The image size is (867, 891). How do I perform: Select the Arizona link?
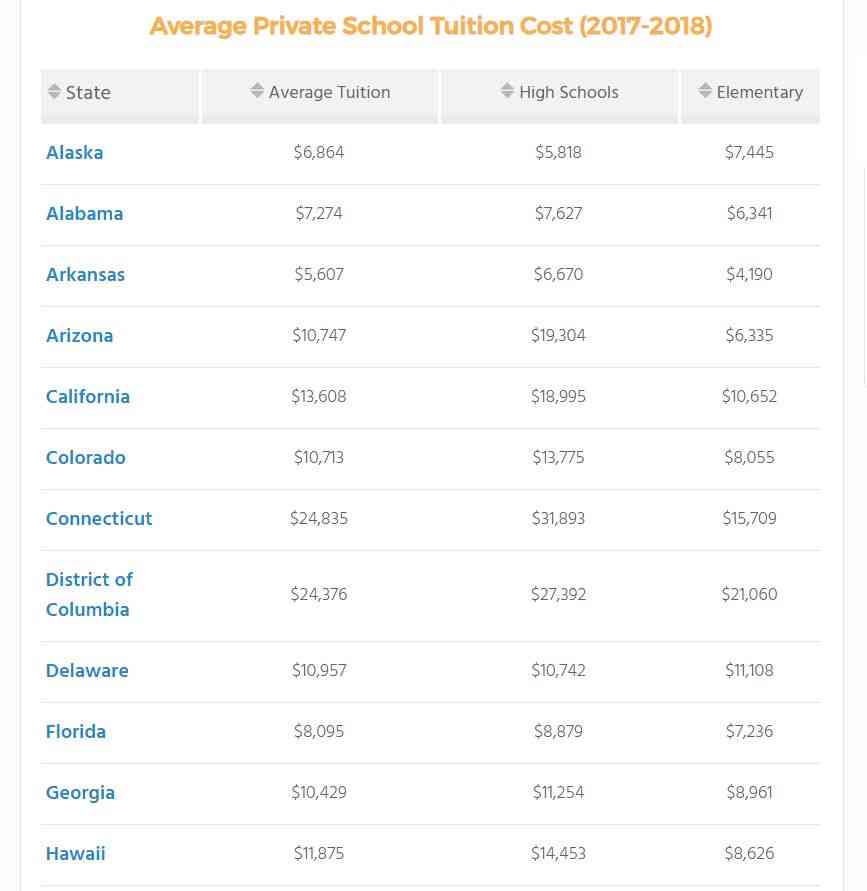80,336
